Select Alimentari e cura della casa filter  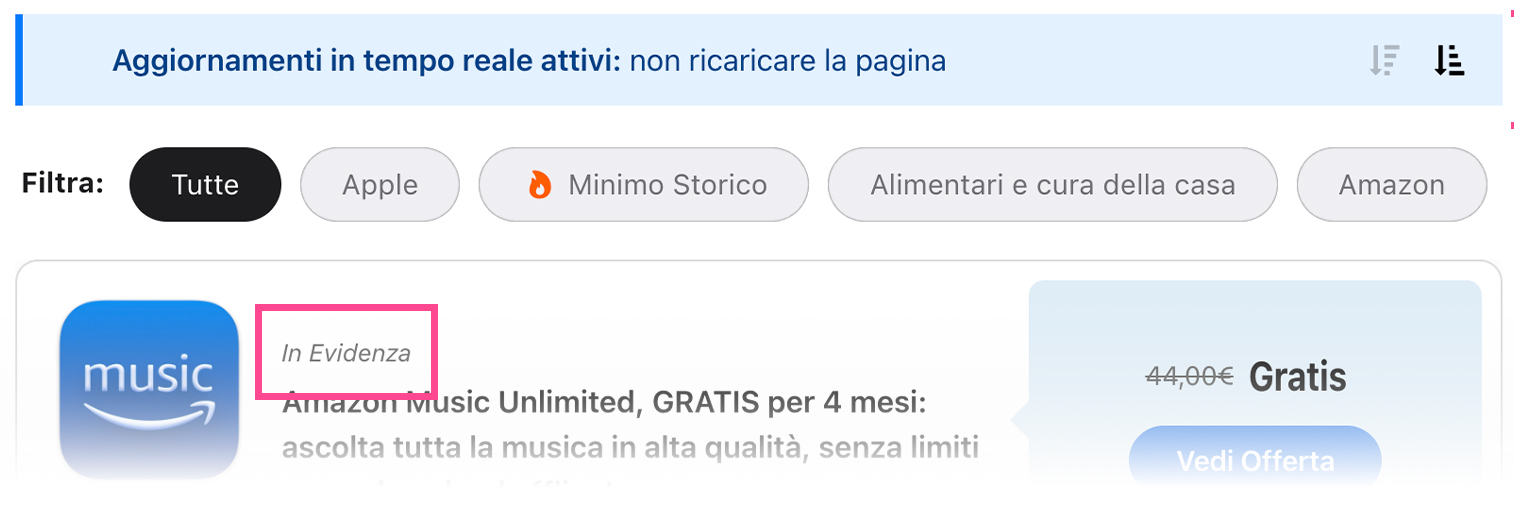(1052, 185)
